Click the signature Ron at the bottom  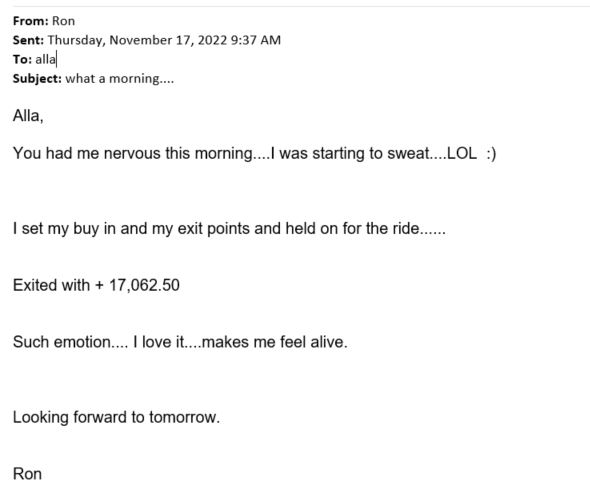[27, 474]
